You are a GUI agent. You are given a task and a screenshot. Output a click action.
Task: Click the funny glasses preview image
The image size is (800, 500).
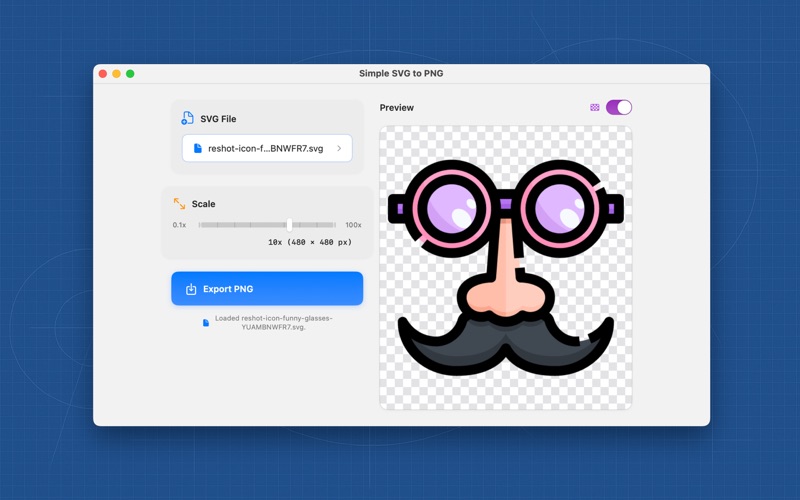pos(506,267)
